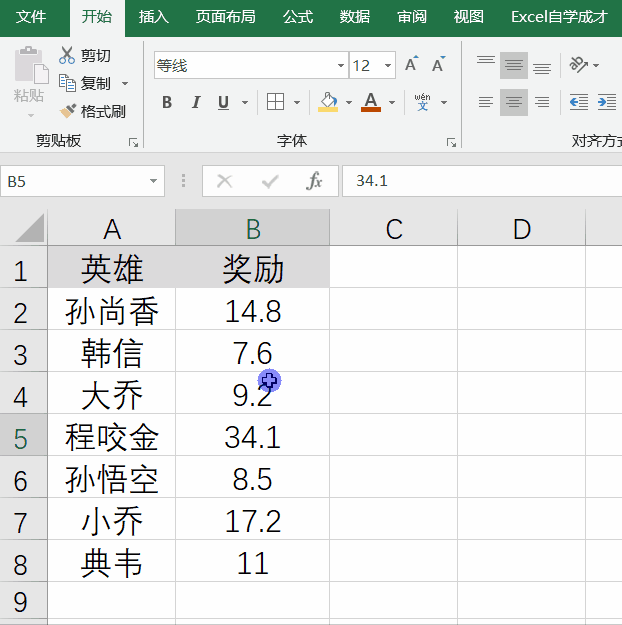Decrease the cell indent

pyautogui.click(x=579, y=102)
